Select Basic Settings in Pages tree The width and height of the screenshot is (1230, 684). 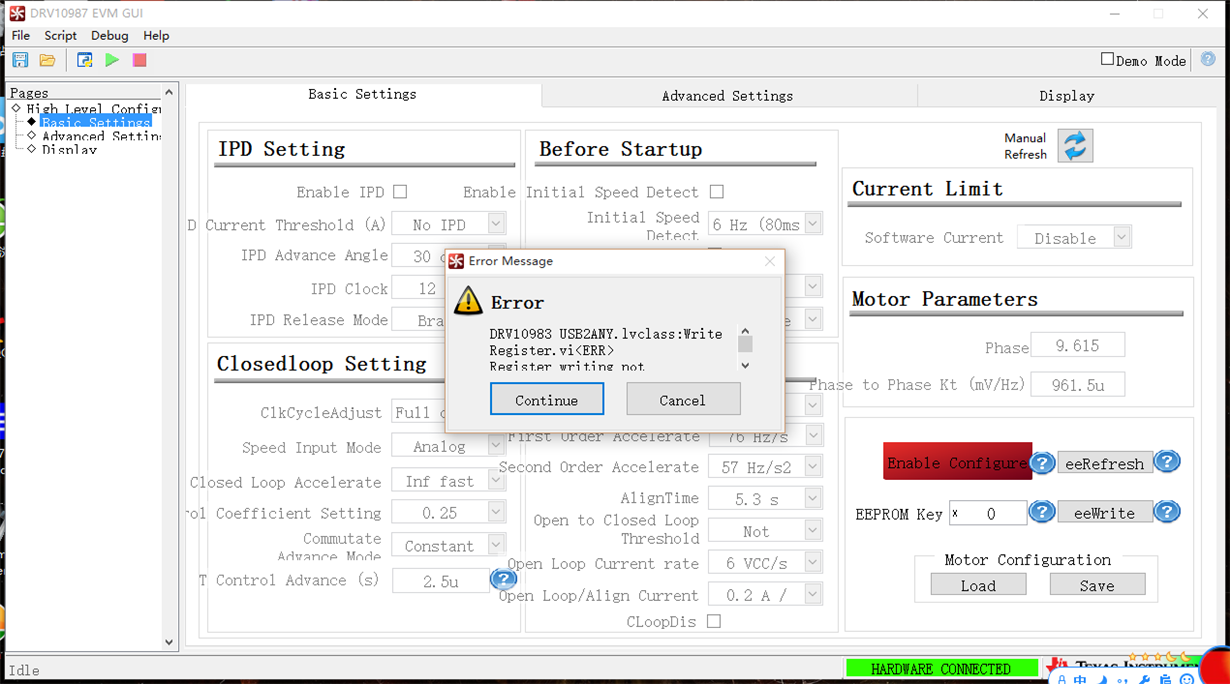[x=95, y=123]
